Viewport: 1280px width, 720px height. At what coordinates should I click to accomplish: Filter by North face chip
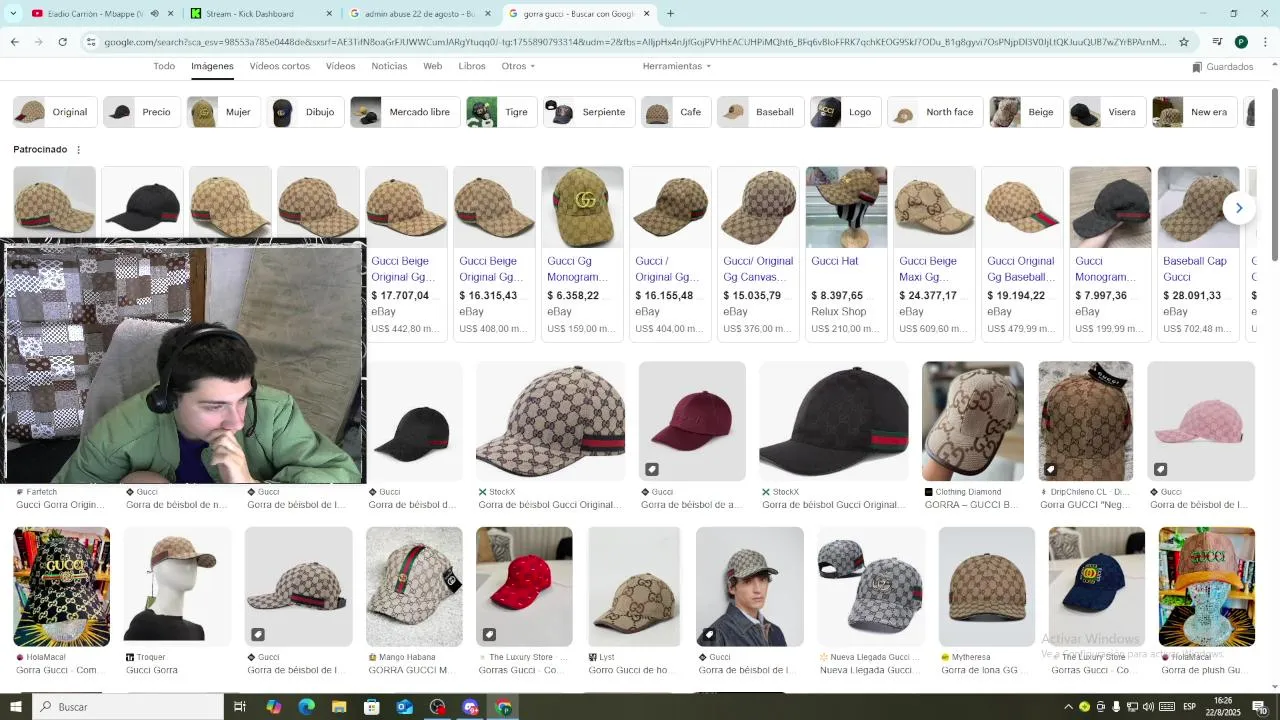click(x=935, y=112)
